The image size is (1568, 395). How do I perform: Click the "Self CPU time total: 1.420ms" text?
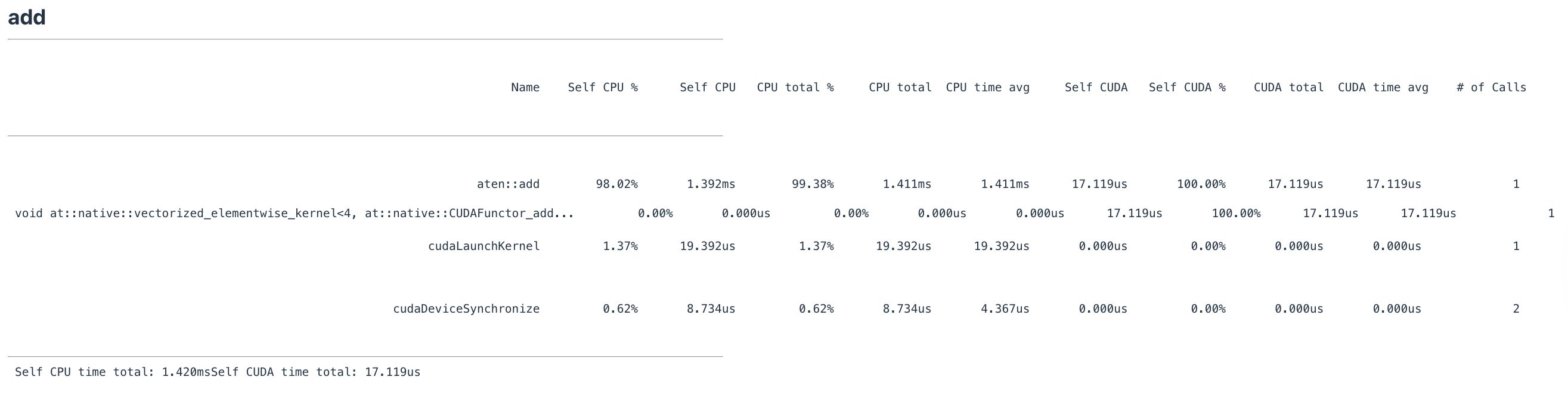coord(113,372)
